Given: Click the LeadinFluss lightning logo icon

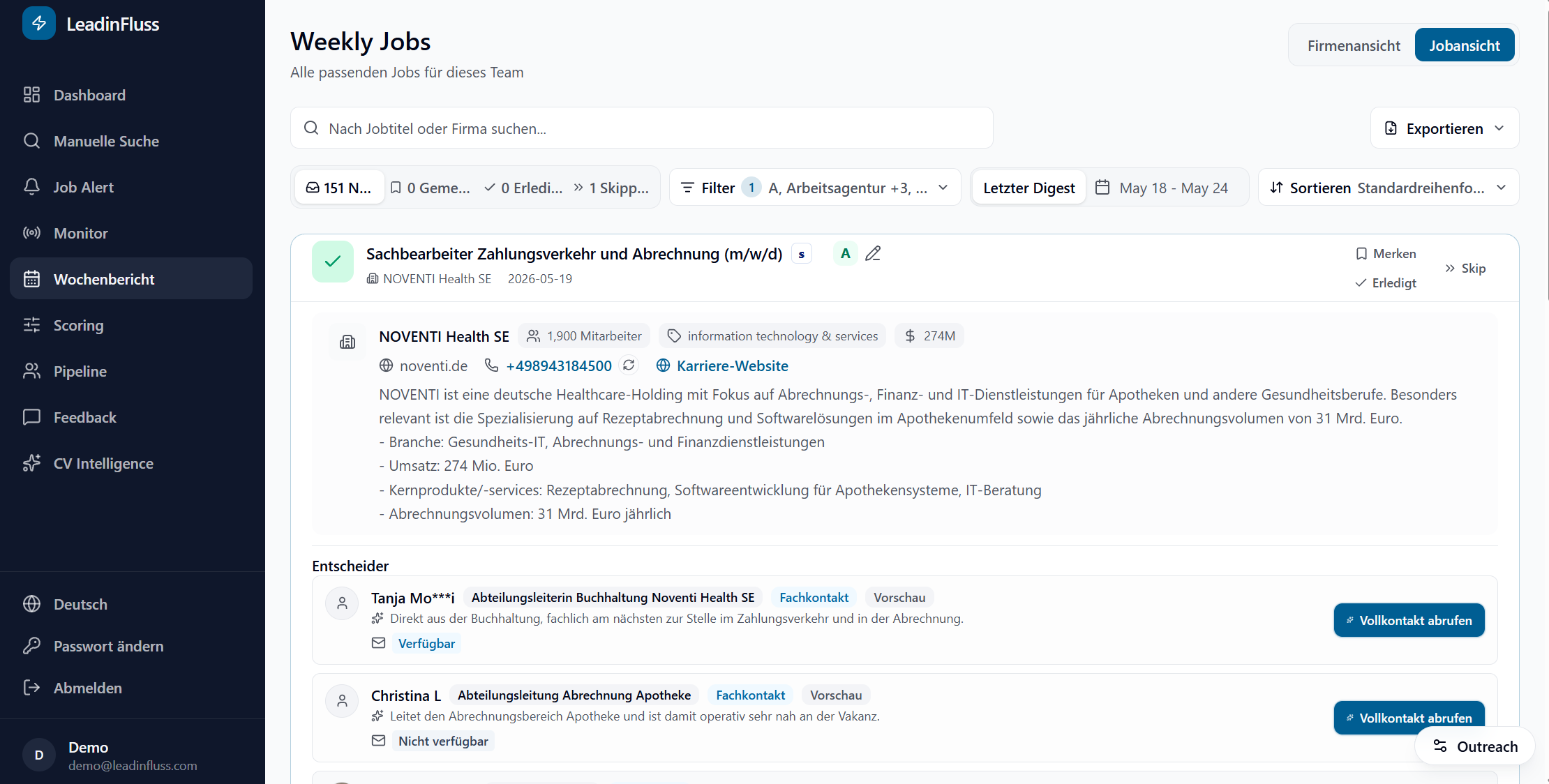Looking at the screenshot, I should click(39, 23).
